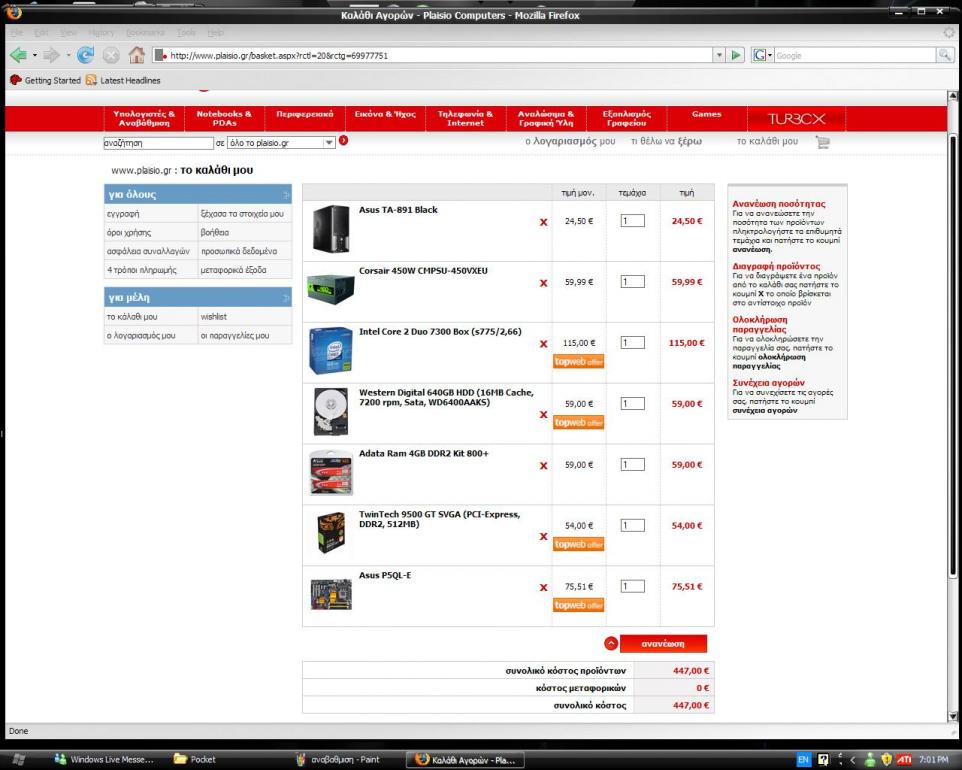962x770 pixels.
Task: Click the Firefox Back arrow button
Action: tap(18, 55)
